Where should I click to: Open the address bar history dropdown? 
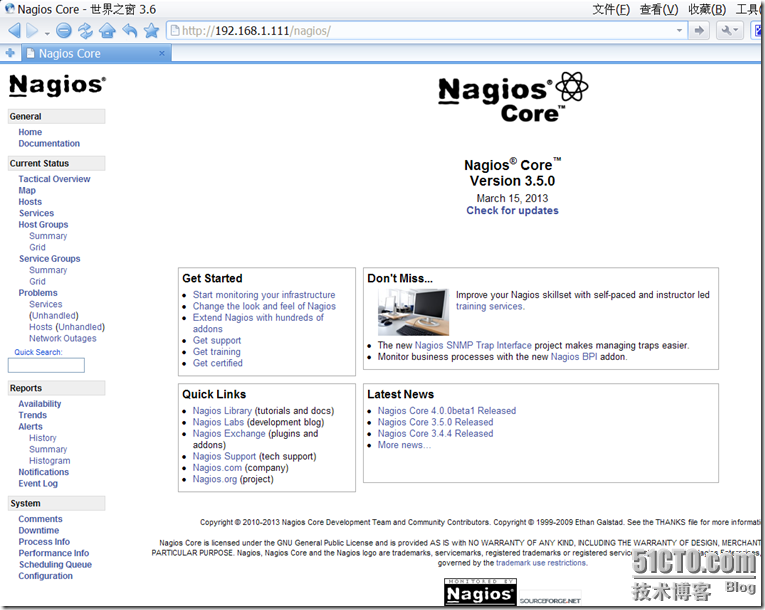pyautogui.click(x=679, y=31)
